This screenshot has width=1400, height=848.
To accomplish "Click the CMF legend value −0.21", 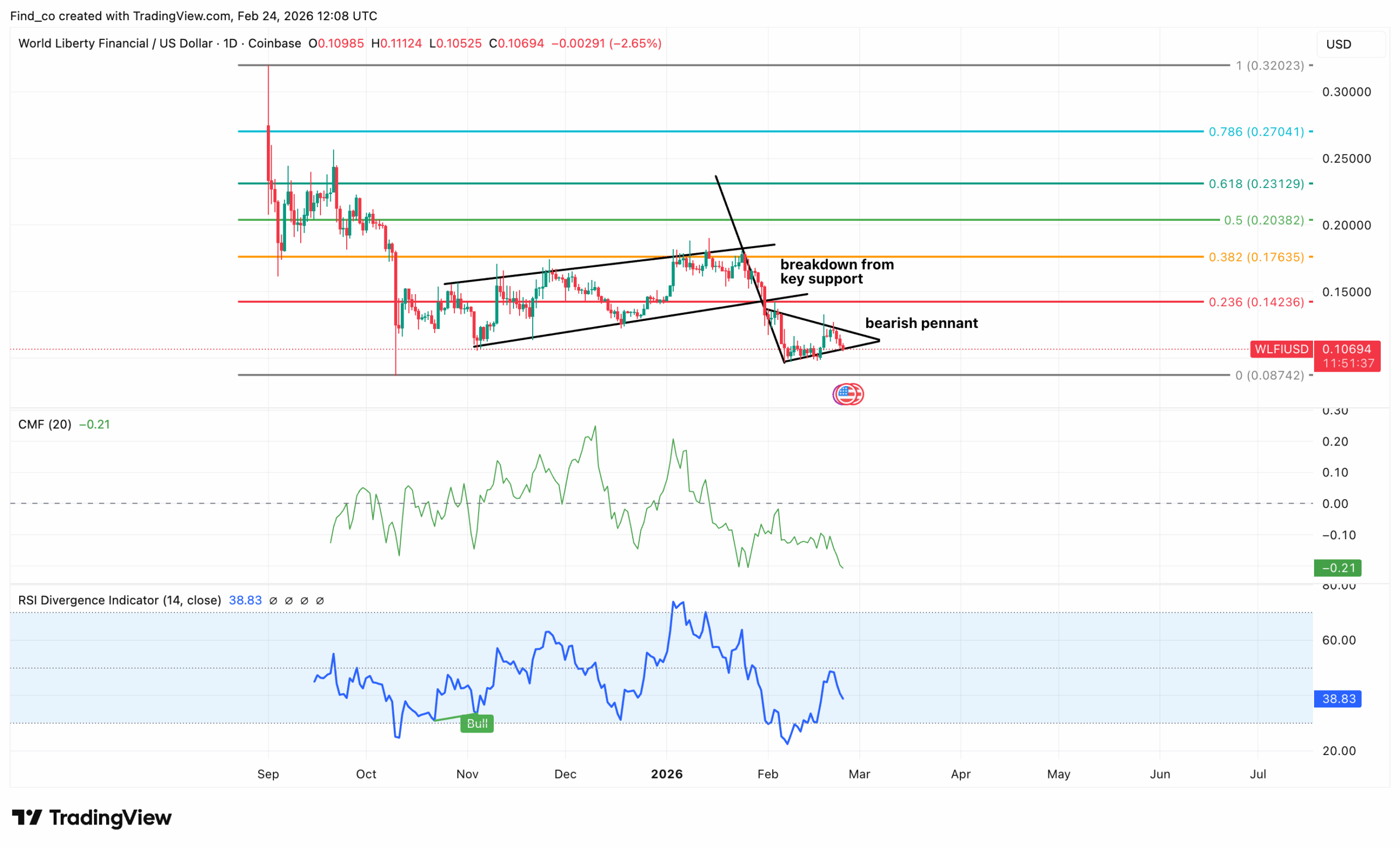I will pyautogui.click(x=94, y=424).
